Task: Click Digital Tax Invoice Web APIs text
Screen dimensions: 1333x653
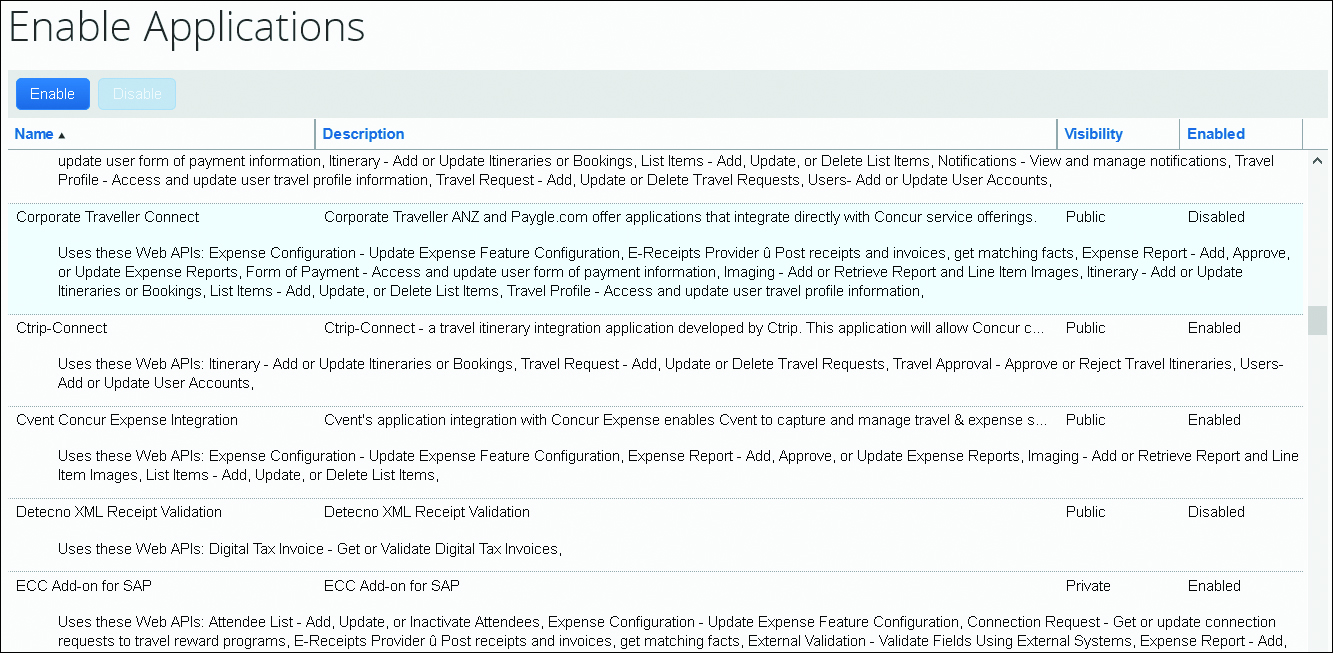Action: [x=309, y=549]
